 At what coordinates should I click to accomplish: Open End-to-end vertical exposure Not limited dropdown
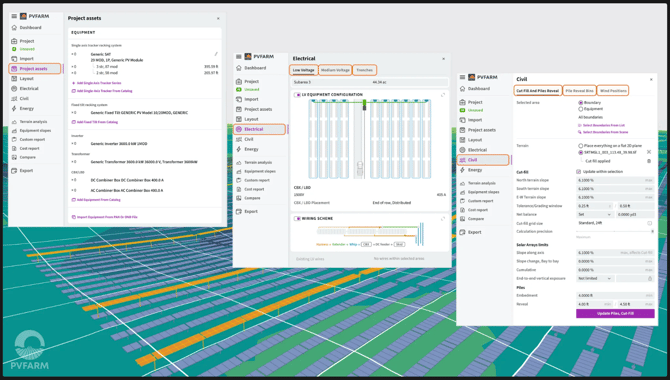click(x=594, y=279)
